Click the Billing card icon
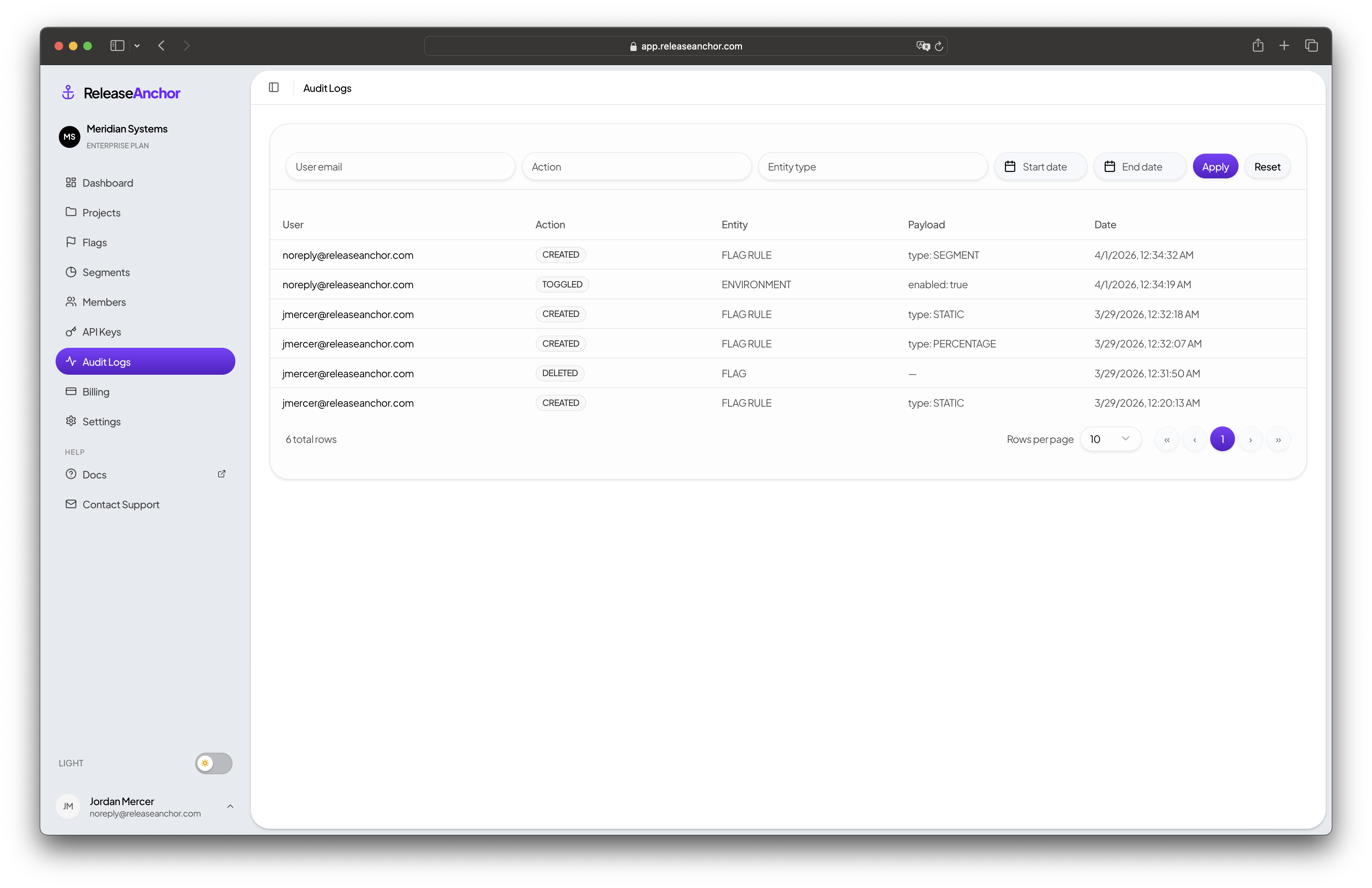Image resolution: width=1372 pixels, height=888 pixels. pyautogui.click(x=71, y=391)
